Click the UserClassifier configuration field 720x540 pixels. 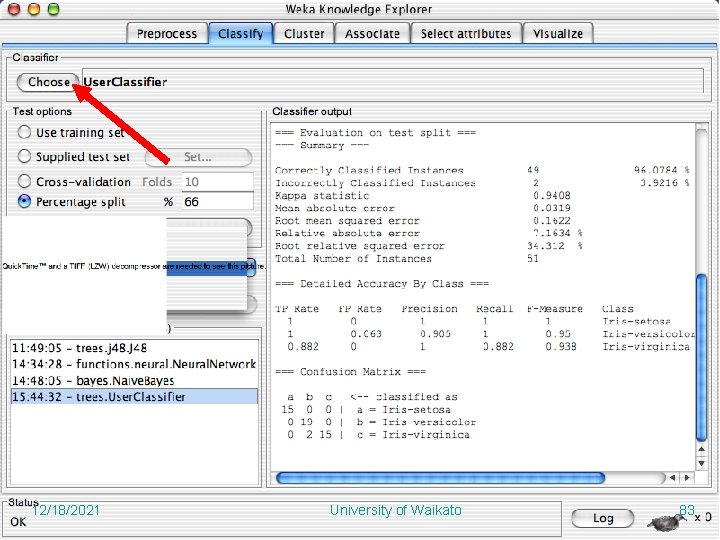click(x=393, y=82)
